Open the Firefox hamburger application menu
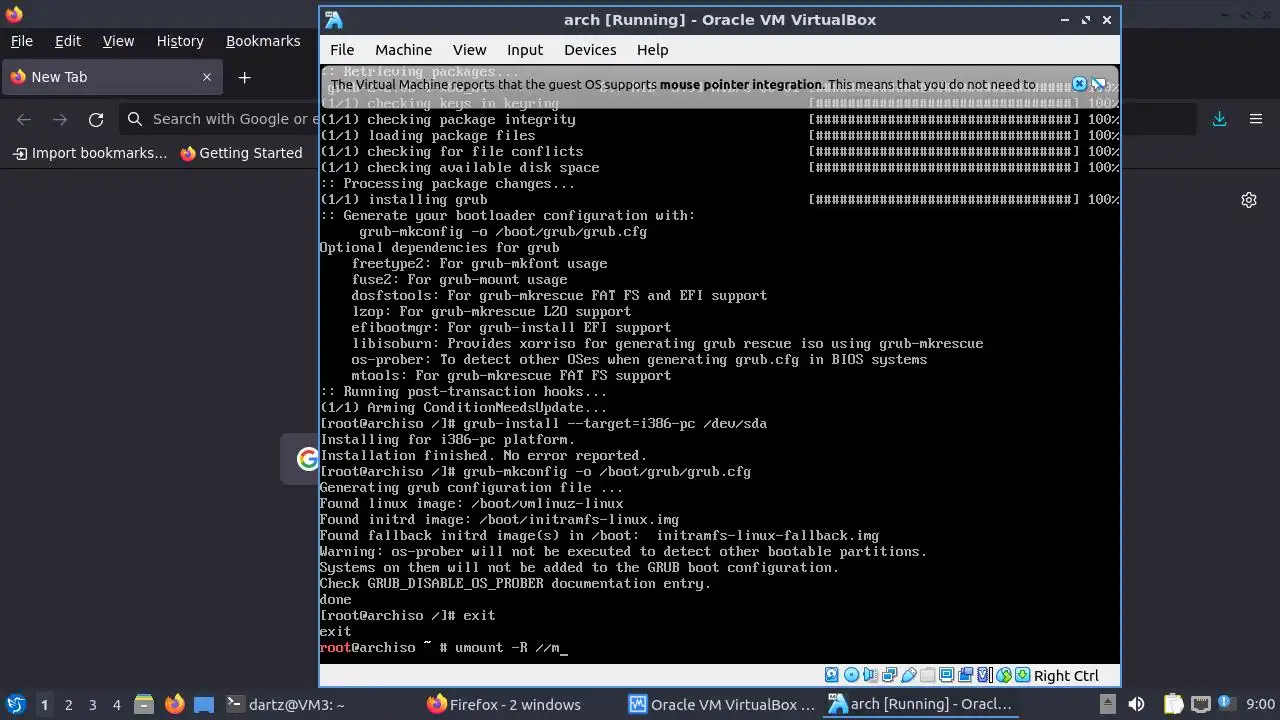The width and height of the screenshot is (1280, 720). tap(1256, 119)
